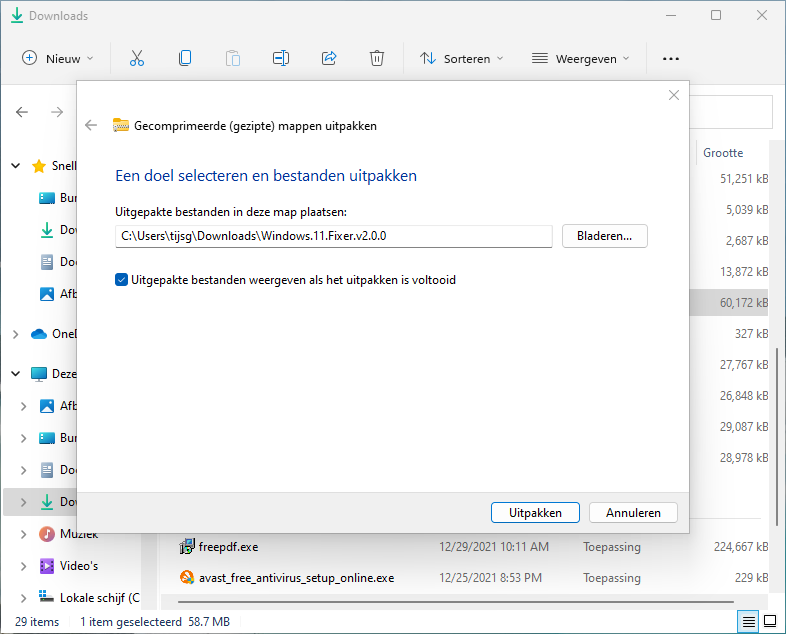This screenshot has height=634, width=786.
Task: Click the back arrow in extract dialog
Action: [x=91, y=125]
